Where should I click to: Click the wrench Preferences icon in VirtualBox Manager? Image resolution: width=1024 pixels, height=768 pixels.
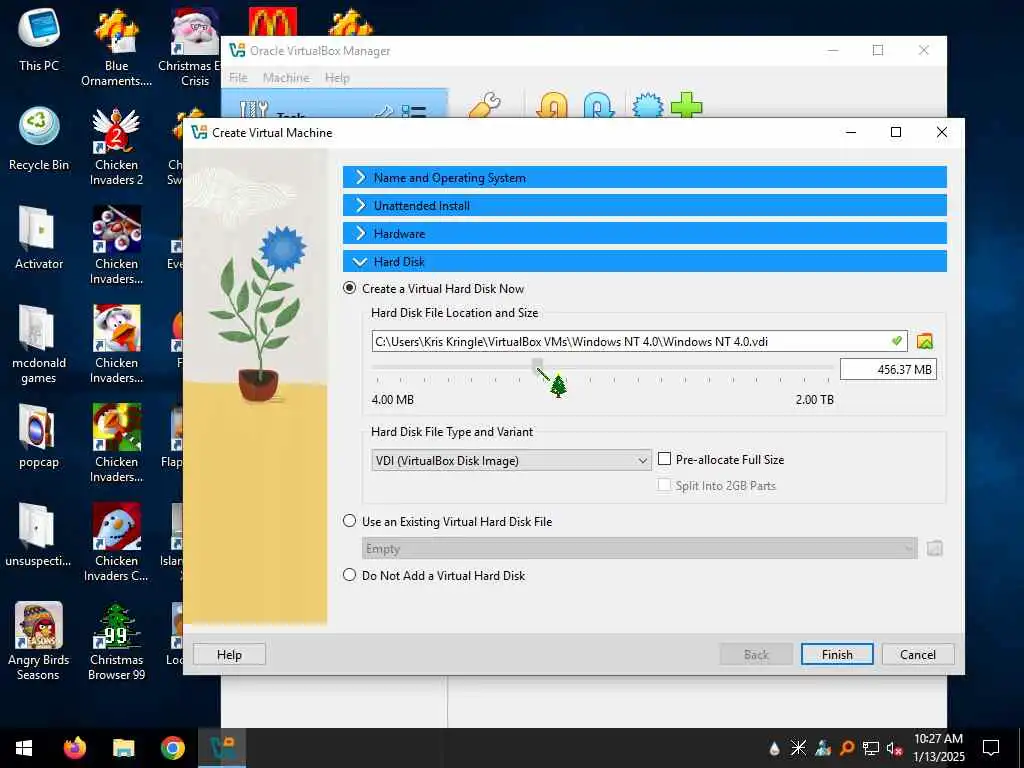point(484,105)
